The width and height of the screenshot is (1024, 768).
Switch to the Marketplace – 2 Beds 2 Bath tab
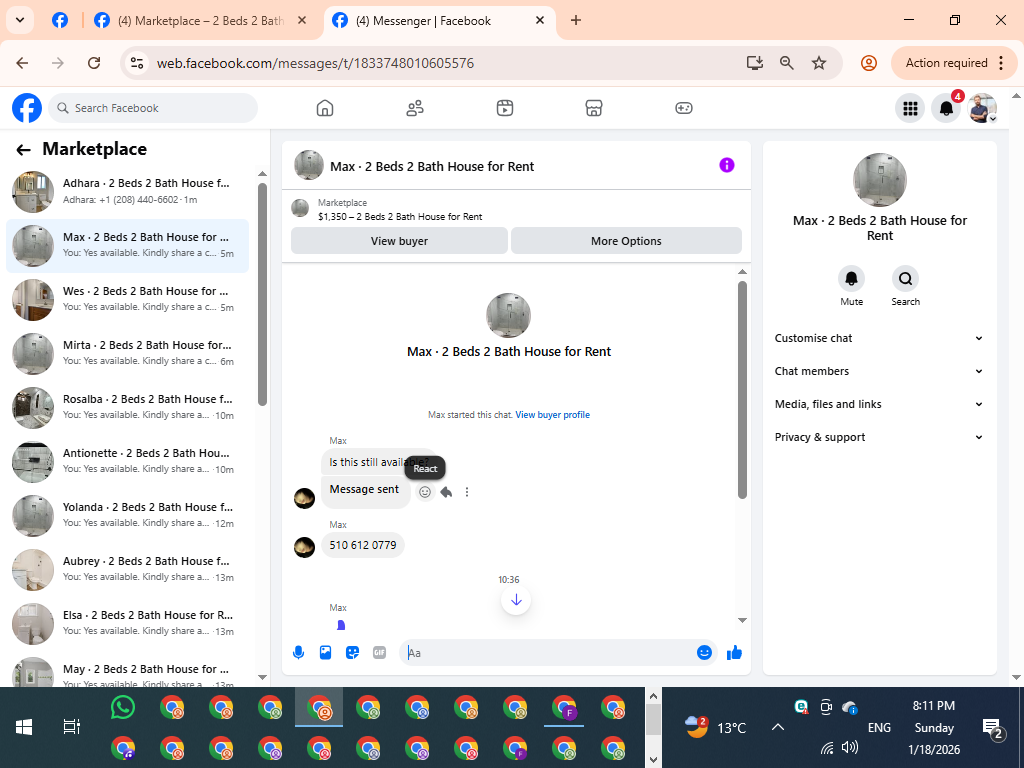(x=200, y=20)
